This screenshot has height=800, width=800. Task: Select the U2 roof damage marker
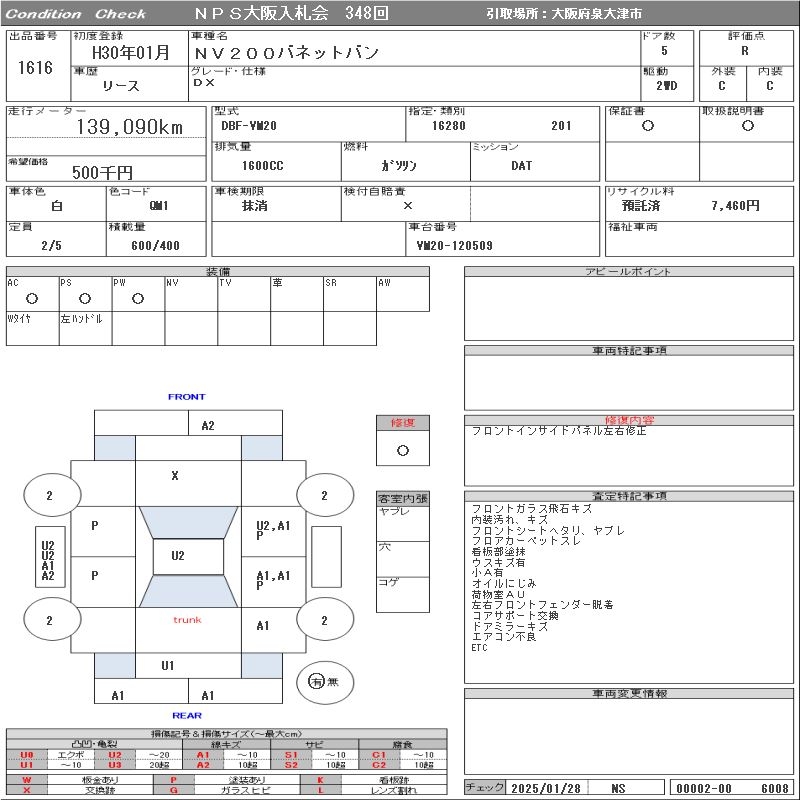(178, 556)
